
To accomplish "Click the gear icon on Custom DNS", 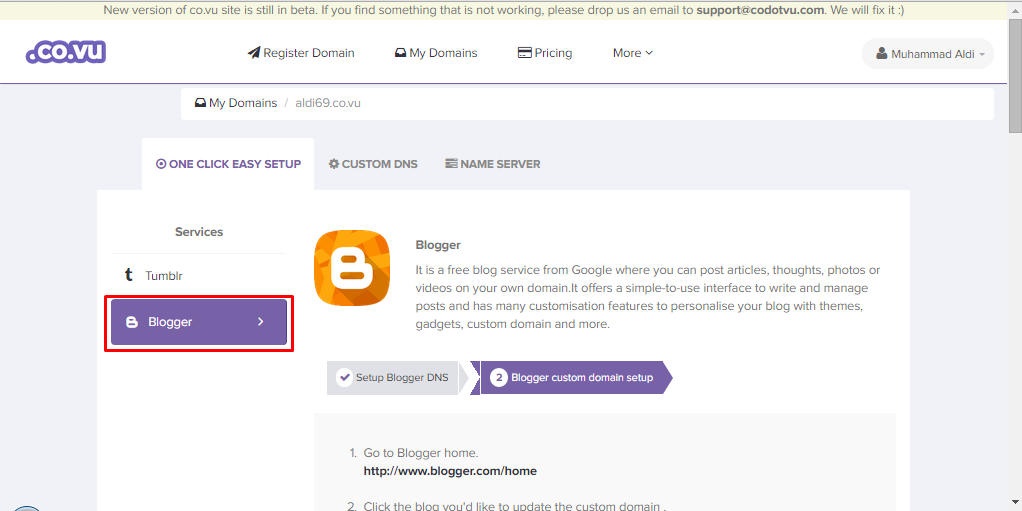I will [x=334, y=164].
